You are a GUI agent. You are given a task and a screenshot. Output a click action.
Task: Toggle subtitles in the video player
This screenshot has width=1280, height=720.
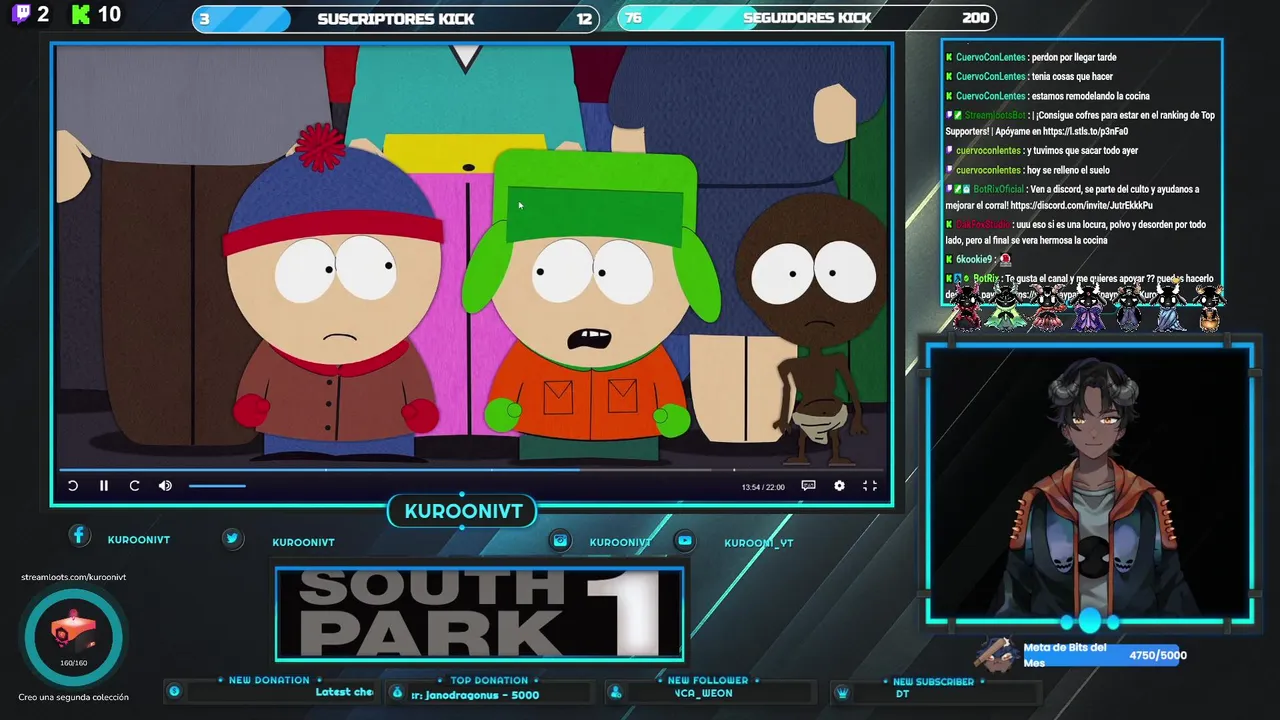[x=808, y=486]
